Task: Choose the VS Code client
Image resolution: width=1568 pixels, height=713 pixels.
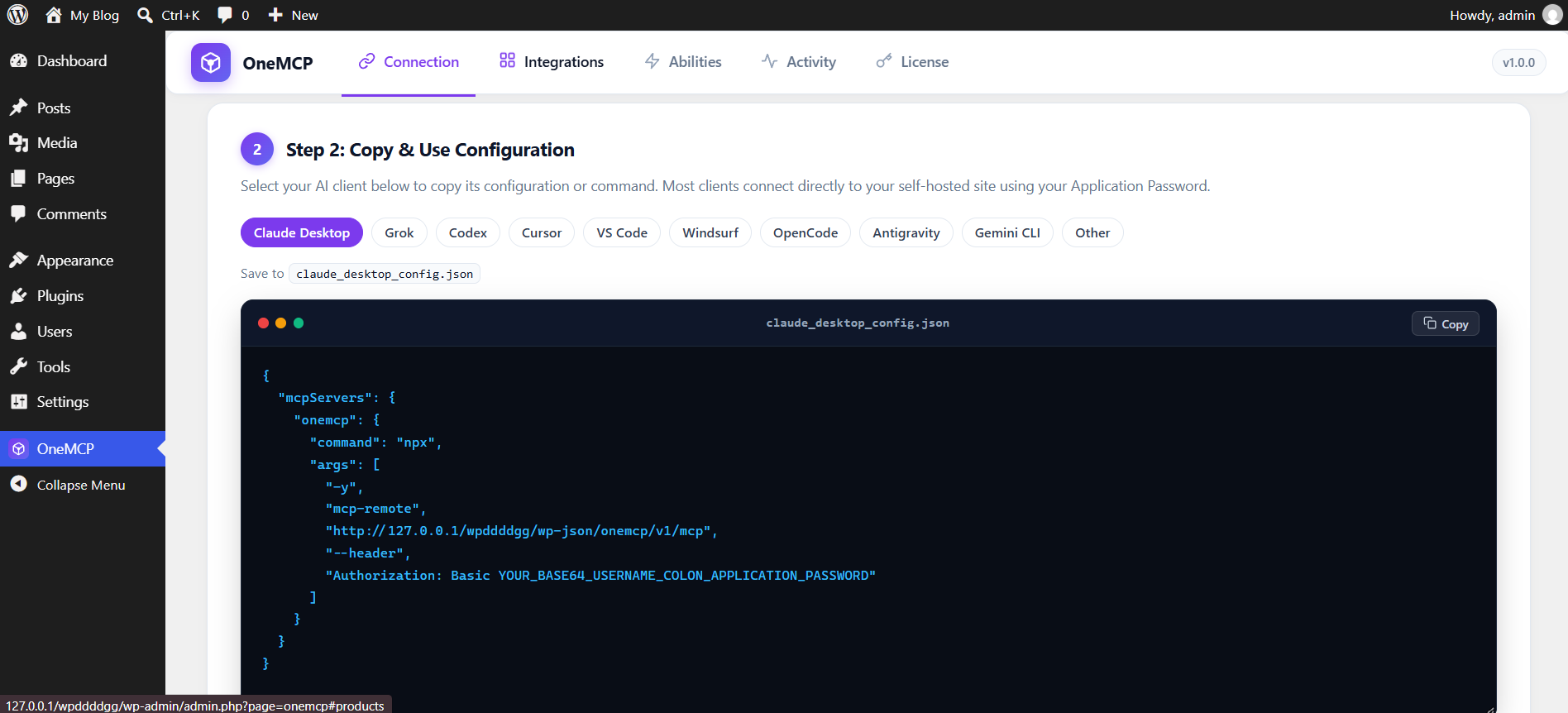Action: [x=622, y=232]
